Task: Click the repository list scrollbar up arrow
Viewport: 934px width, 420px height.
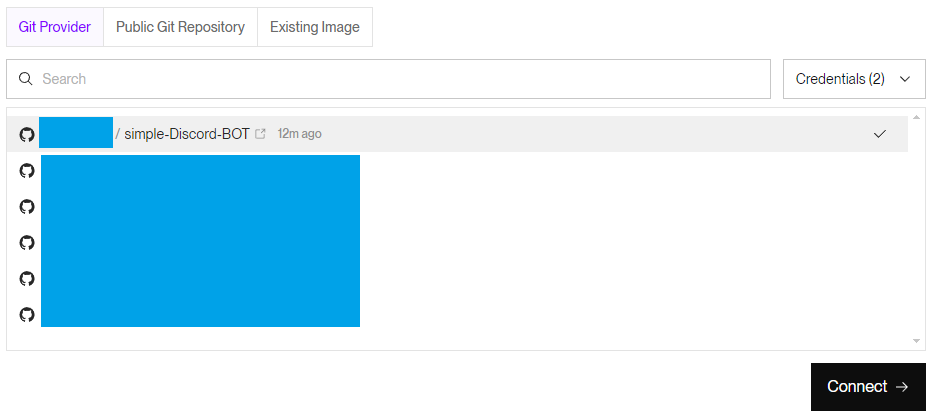Action: 917,117
